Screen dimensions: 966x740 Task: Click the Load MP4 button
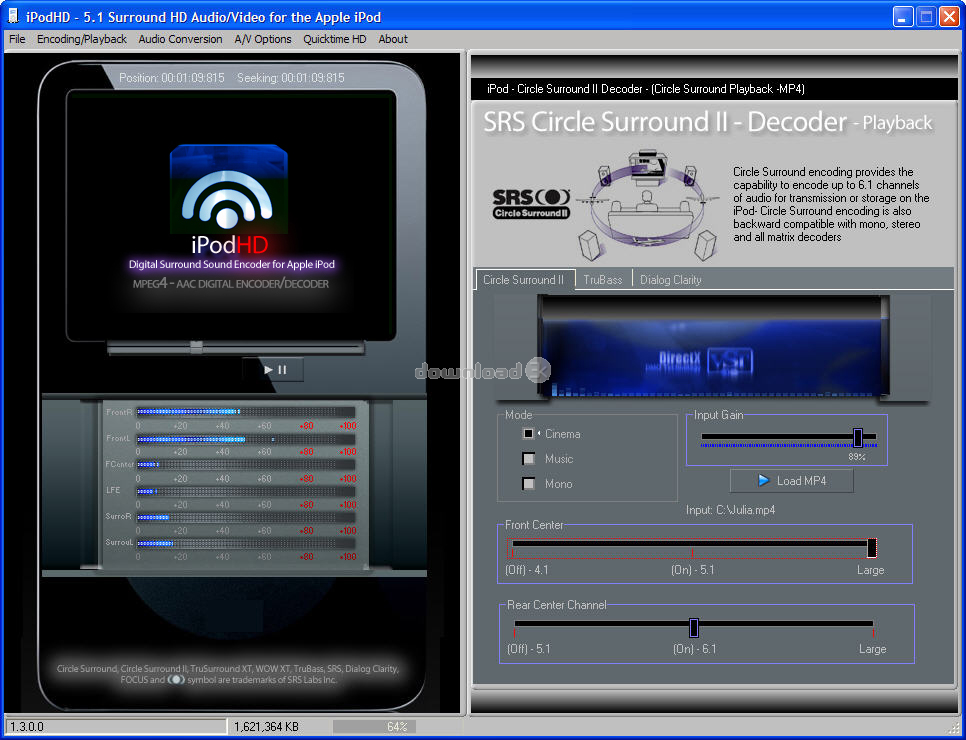coord(791,481)
